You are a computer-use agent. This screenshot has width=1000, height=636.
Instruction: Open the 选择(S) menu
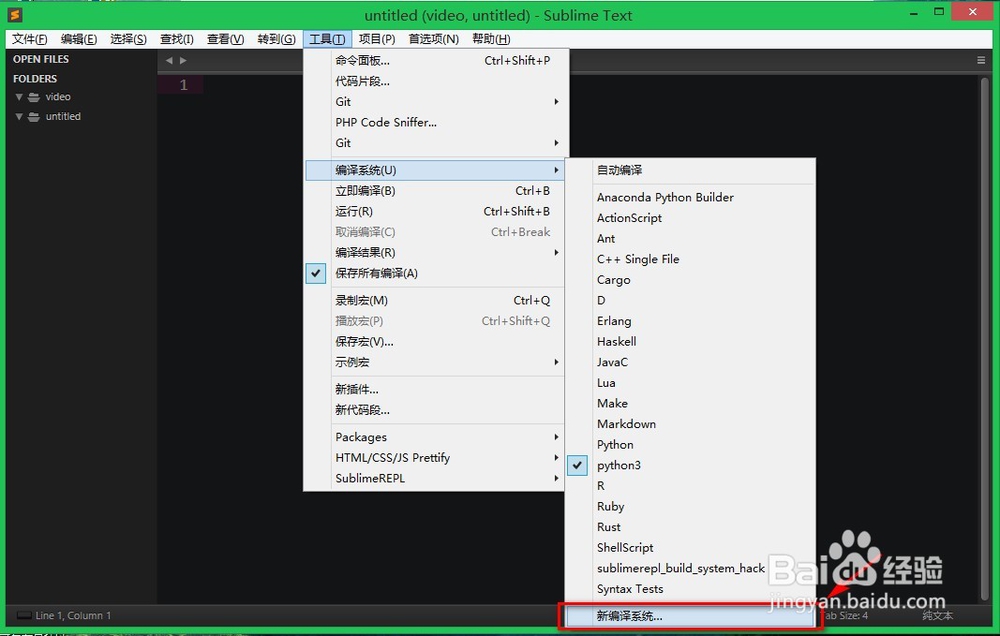point(128,39)
